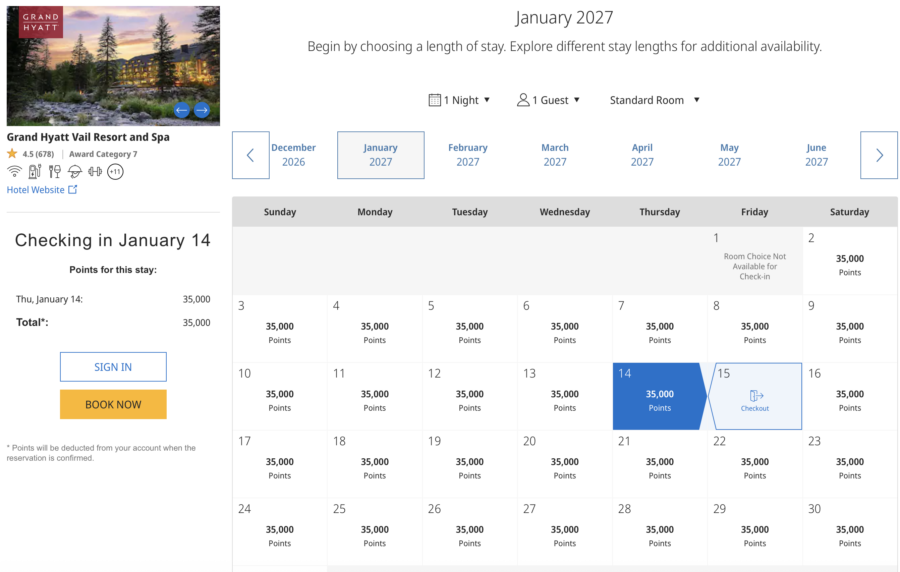Click the EV charging station amenity icon
This screenshot has width=900, height=572.
coord(35,171)
